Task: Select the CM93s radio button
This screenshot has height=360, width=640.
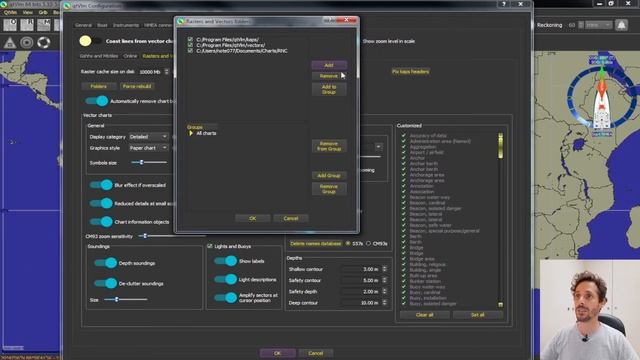Action: point(368,243)
